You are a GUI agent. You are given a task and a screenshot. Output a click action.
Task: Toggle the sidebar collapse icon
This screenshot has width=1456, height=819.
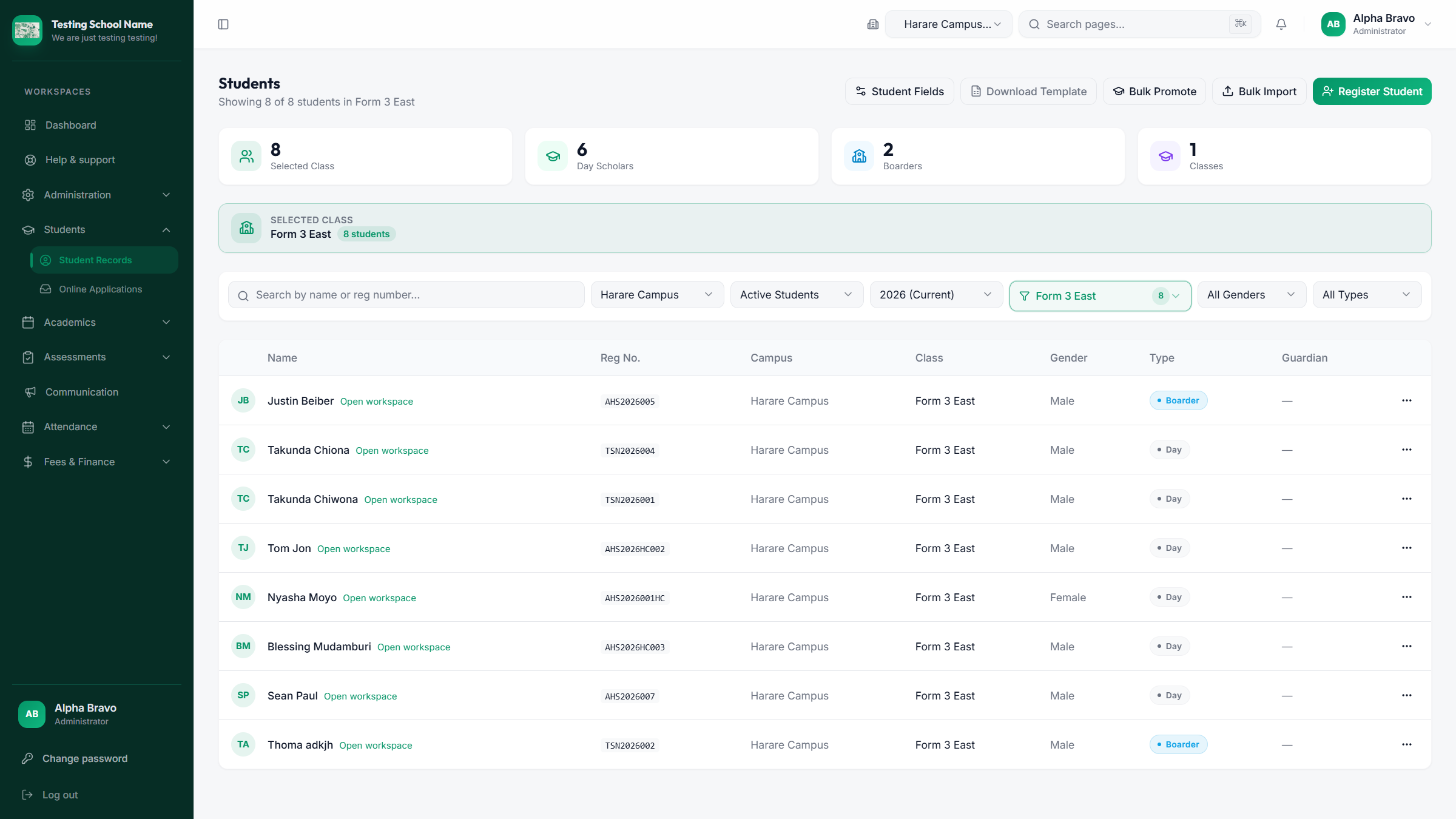tap(223, 24)
